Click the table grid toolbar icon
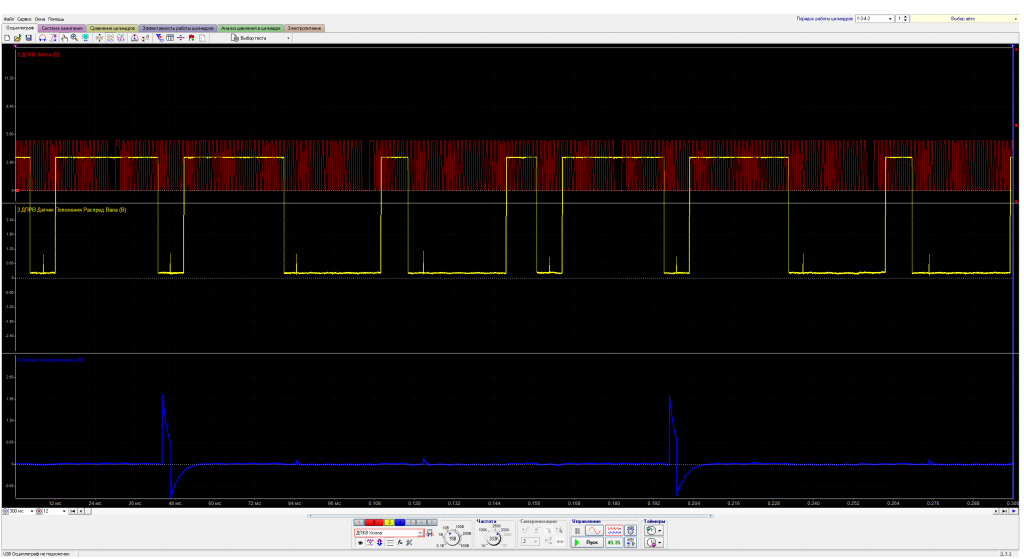 [x=170, y=38]
